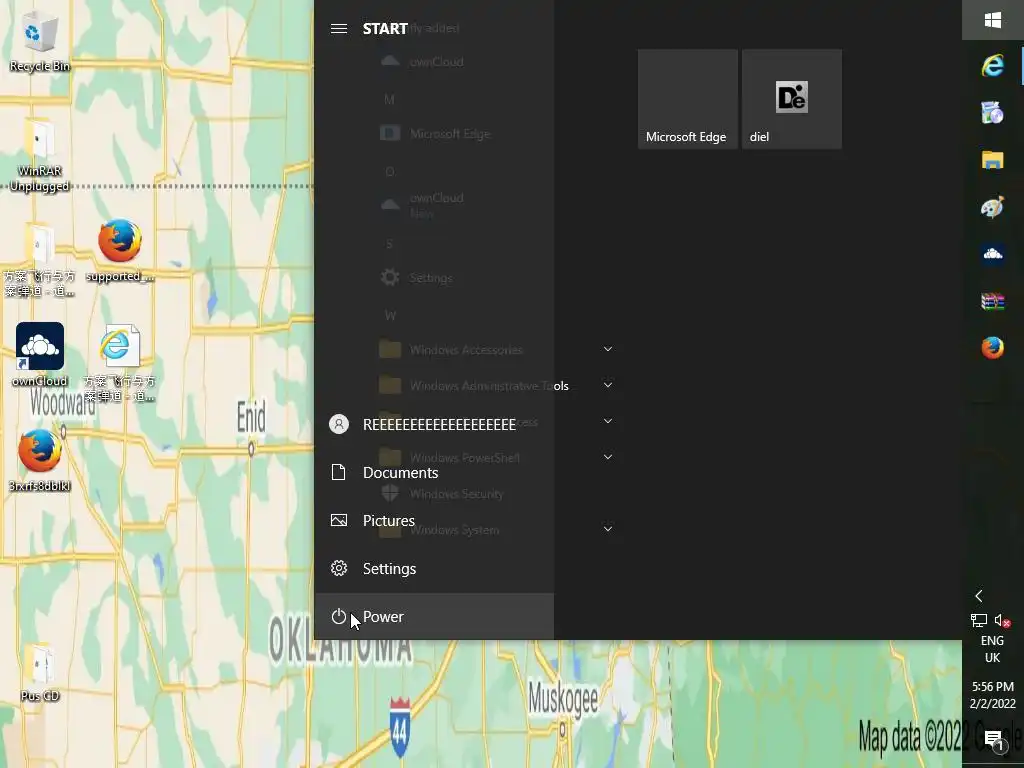Open the installer disc icon in taskbar

pyautogui.click(x=993, y=113)
